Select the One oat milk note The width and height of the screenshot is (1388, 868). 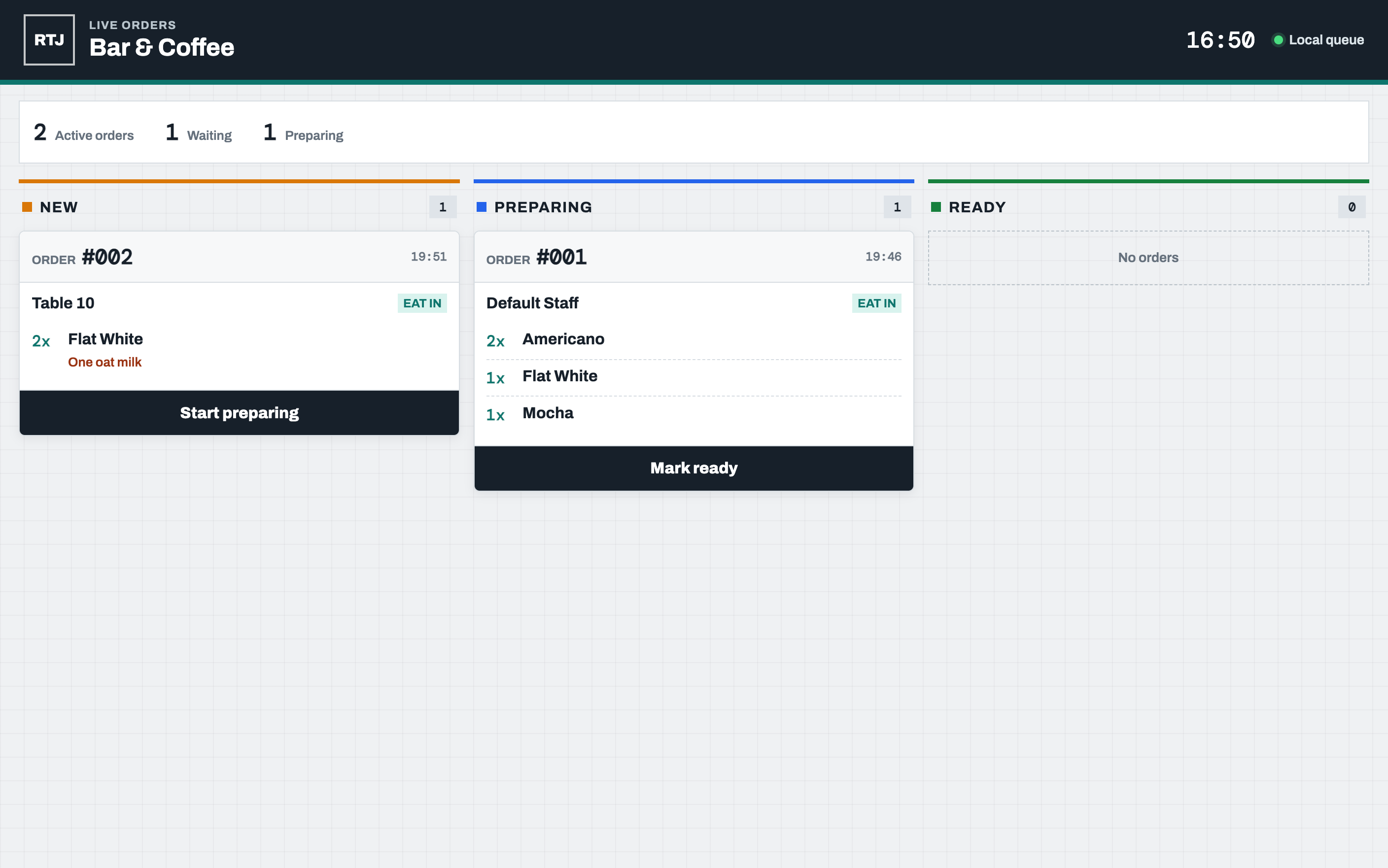pos(104,362)
